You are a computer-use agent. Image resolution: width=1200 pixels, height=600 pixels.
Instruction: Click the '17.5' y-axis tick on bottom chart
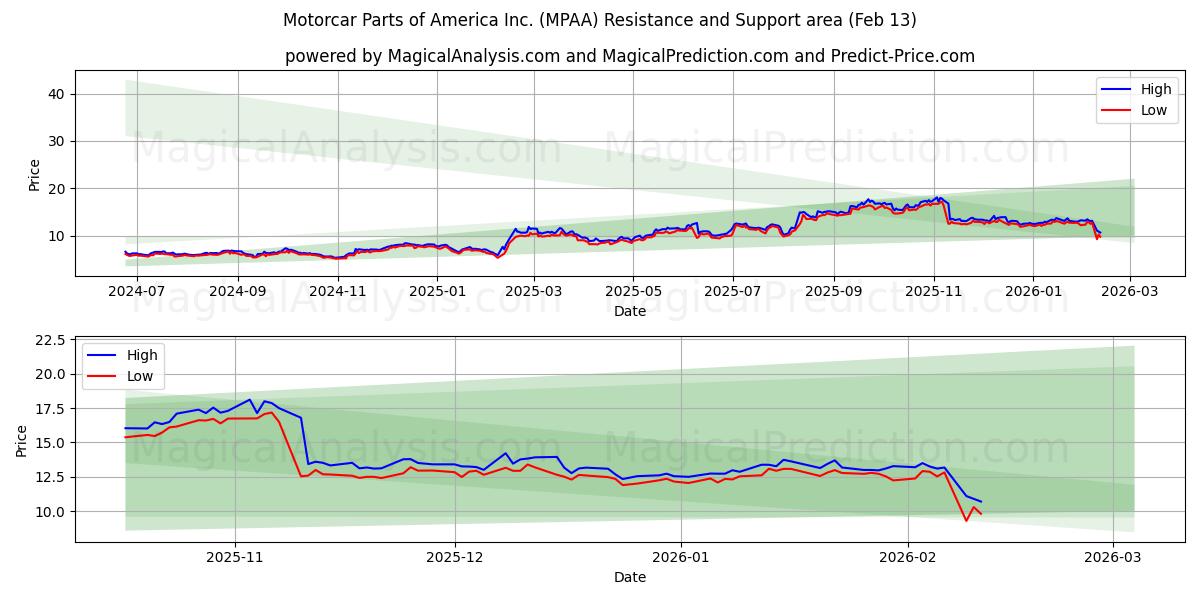(x=52, y=409)
